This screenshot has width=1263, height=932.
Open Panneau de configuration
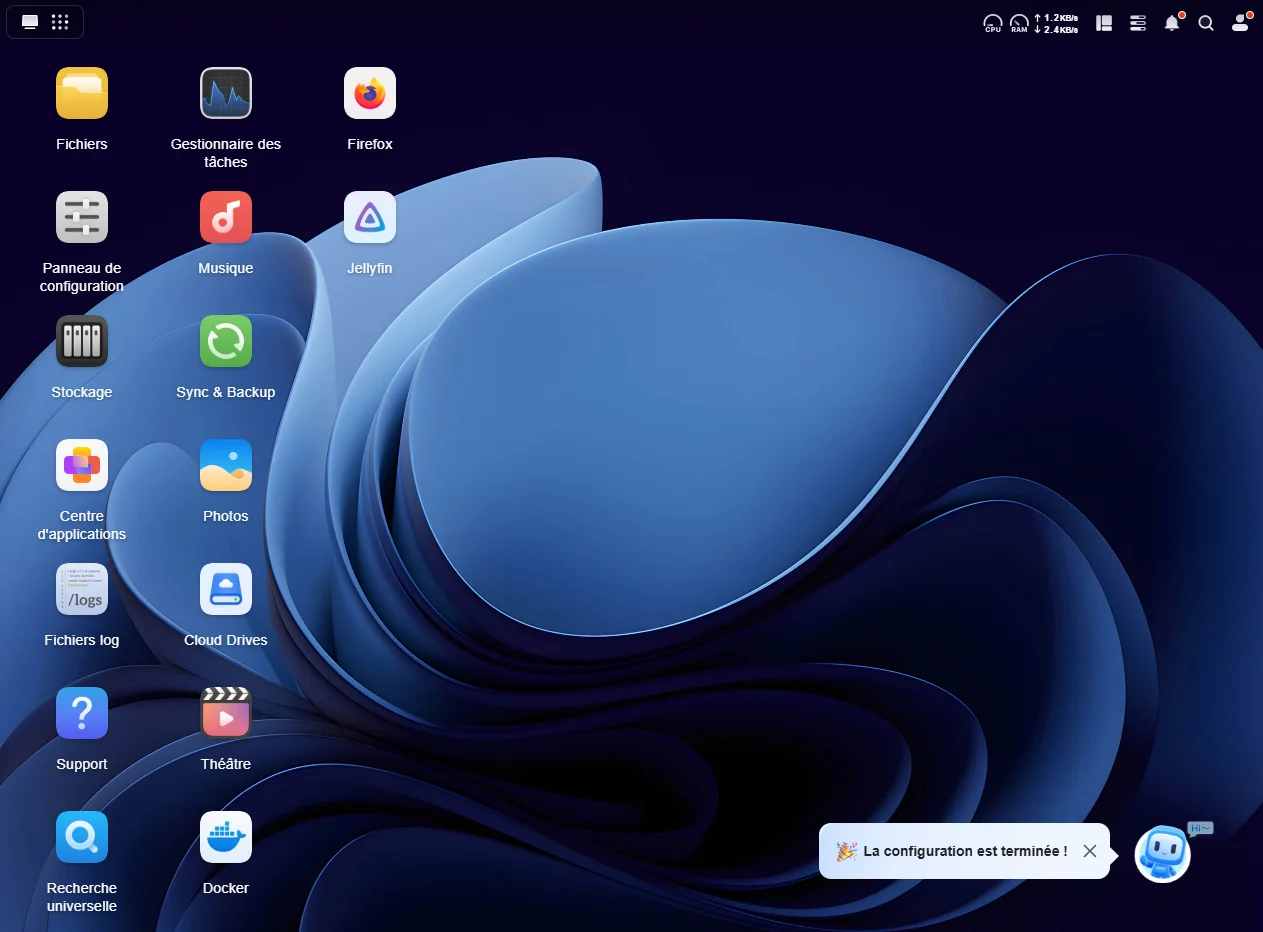(82, 218)
